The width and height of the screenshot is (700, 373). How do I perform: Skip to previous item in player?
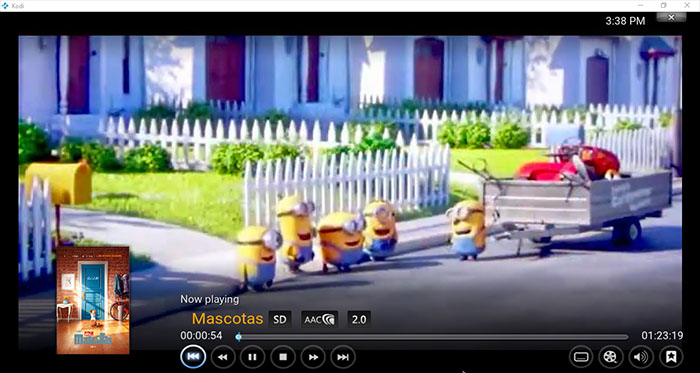coord(193,356)
